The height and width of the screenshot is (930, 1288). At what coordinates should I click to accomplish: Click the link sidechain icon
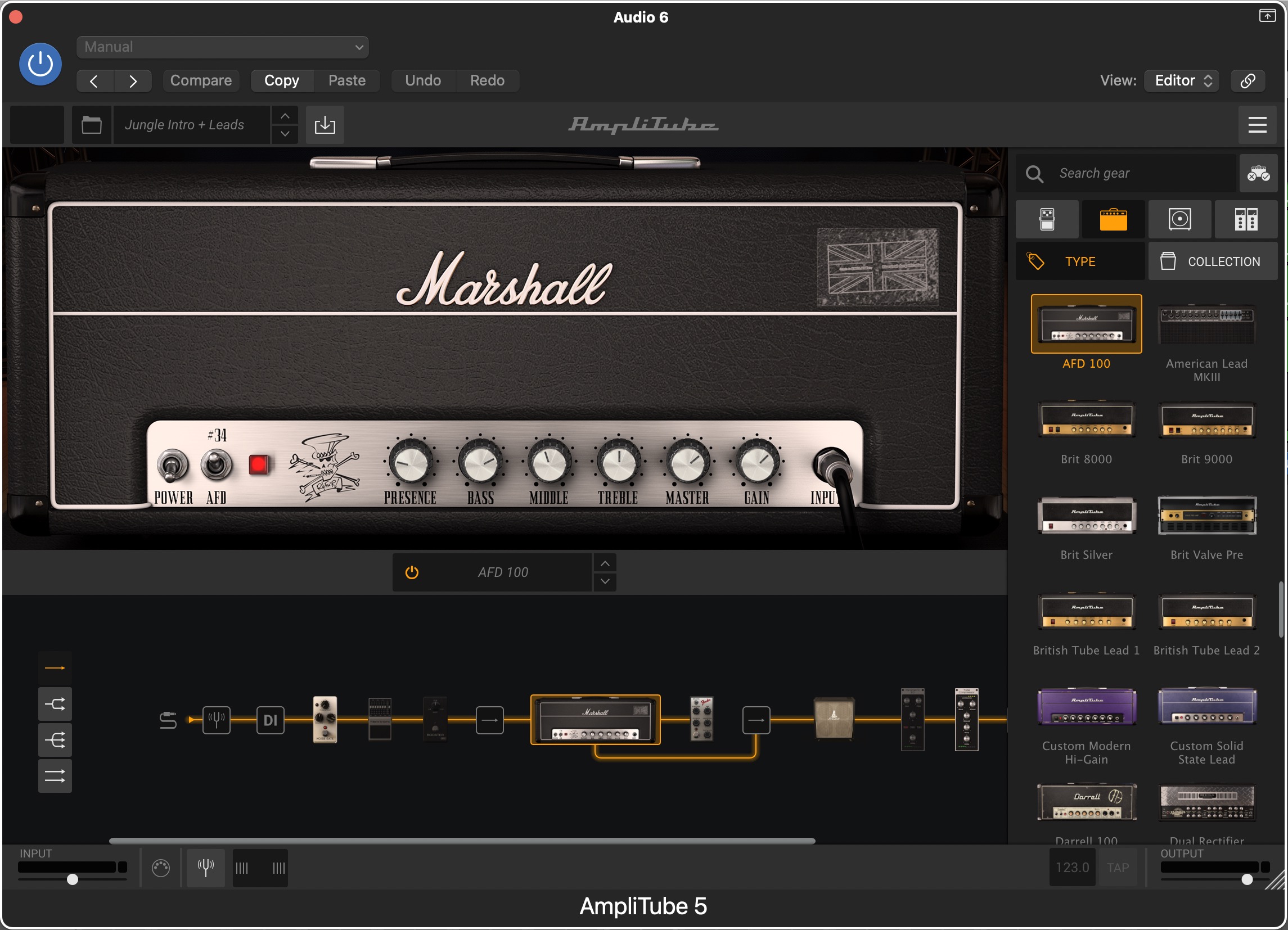point(1248,80)
